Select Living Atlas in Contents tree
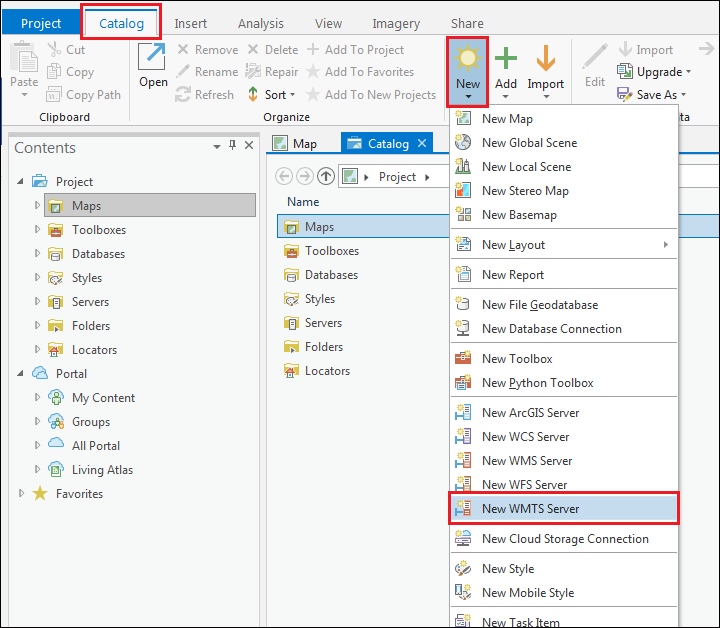This screenshot has width=720, height=628. click(x=102, y=470)
